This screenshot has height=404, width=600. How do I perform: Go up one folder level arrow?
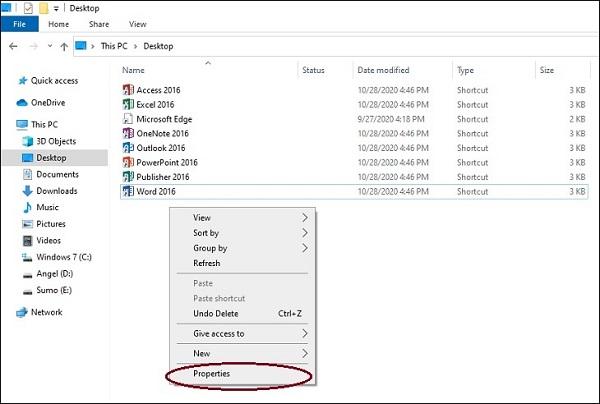tap(64, 47)
